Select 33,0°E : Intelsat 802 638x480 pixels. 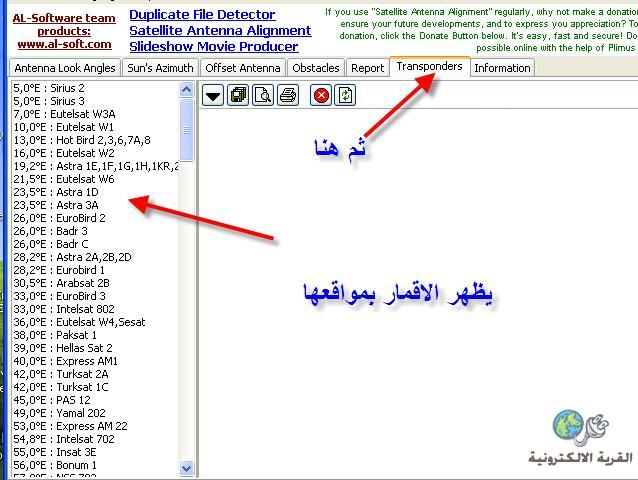tap(64, 309)
